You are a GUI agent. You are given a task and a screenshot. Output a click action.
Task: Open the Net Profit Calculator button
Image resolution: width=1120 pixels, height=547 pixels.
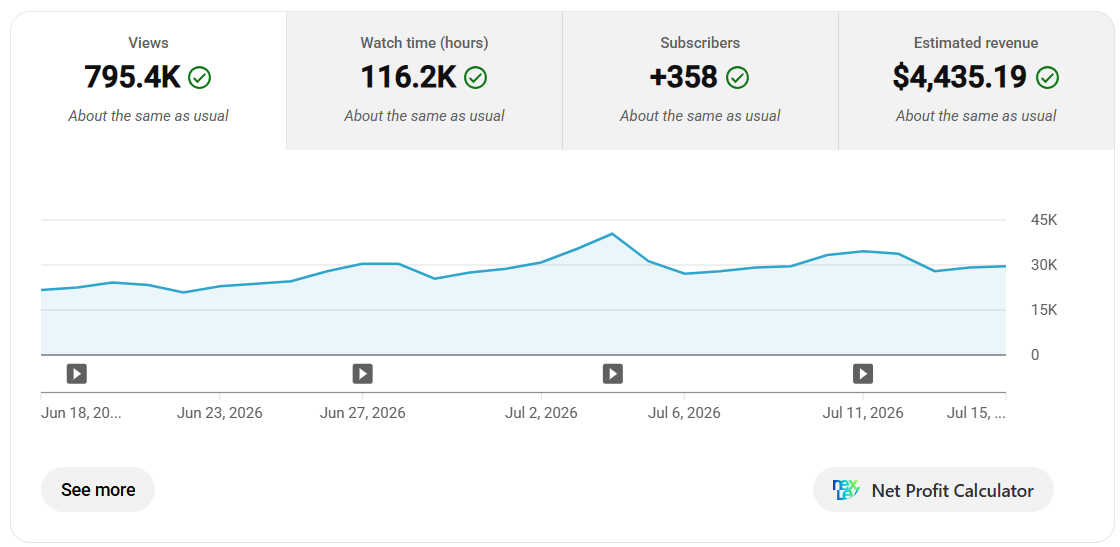(x=933, y=490)
